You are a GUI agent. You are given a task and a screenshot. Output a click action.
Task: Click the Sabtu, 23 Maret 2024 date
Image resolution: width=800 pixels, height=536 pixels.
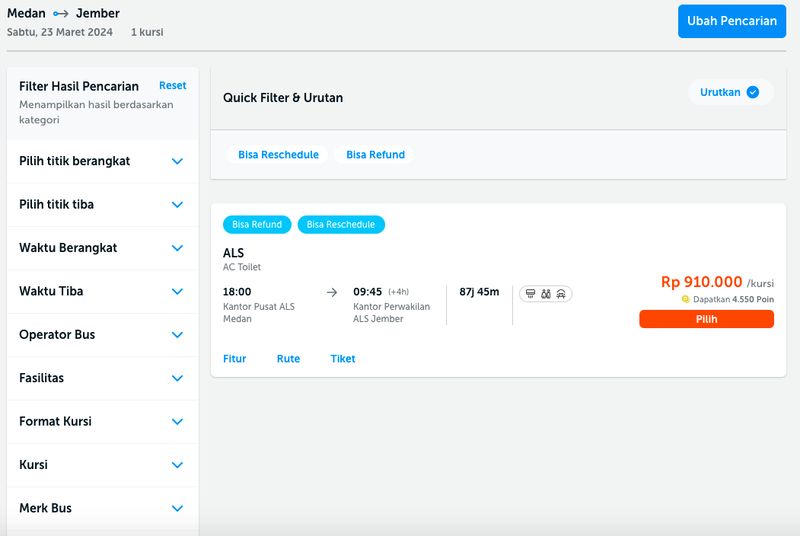(x=60, y=32)
